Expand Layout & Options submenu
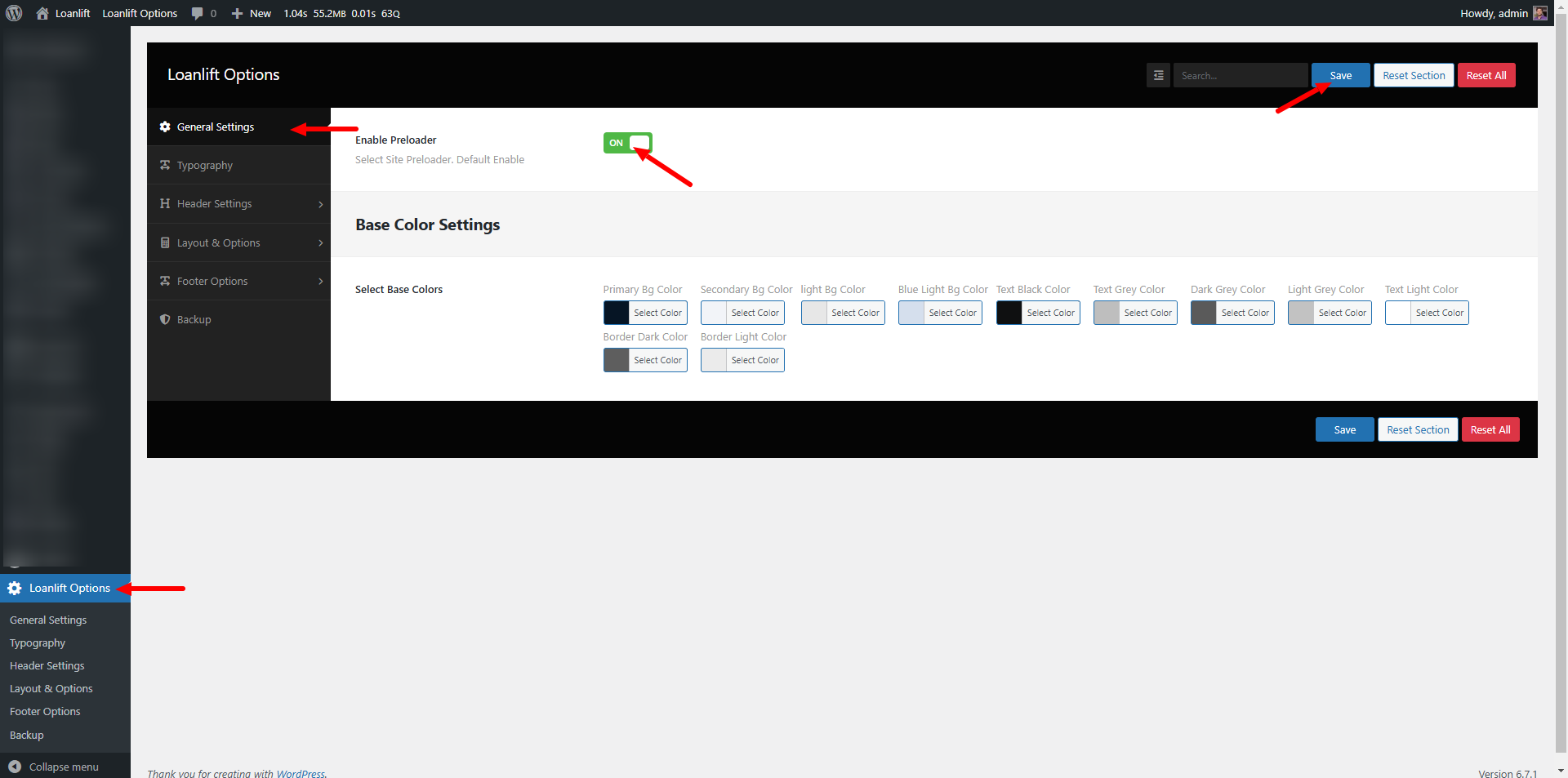This screenshot has width=1568, height=778. click(238, 243)
